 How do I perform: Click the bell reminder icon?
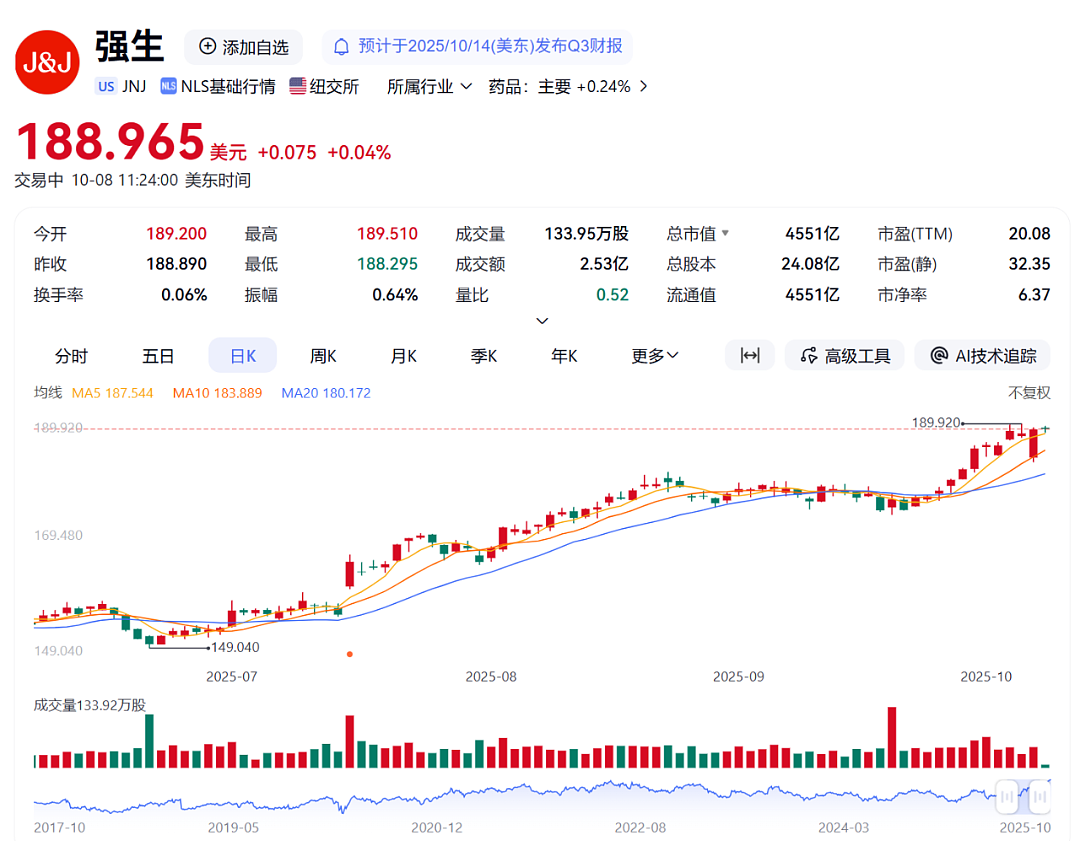(x=341, y=47)
